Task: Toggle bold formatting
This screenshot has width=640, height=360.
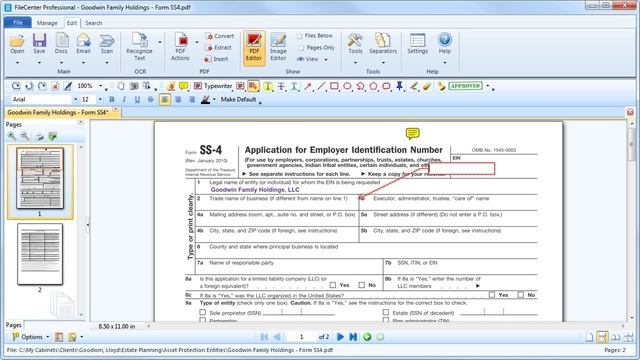Action: (112, 99)
